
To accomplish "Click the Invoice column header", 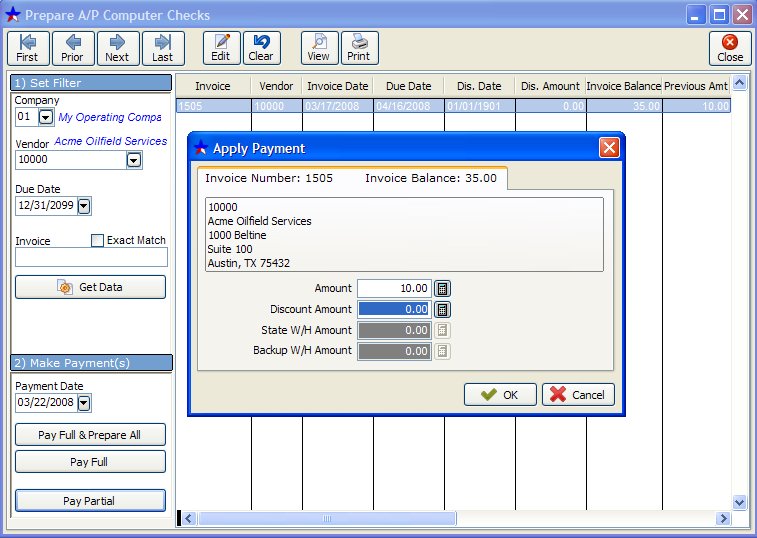I will pyautogui.click(x=213, y=86).
